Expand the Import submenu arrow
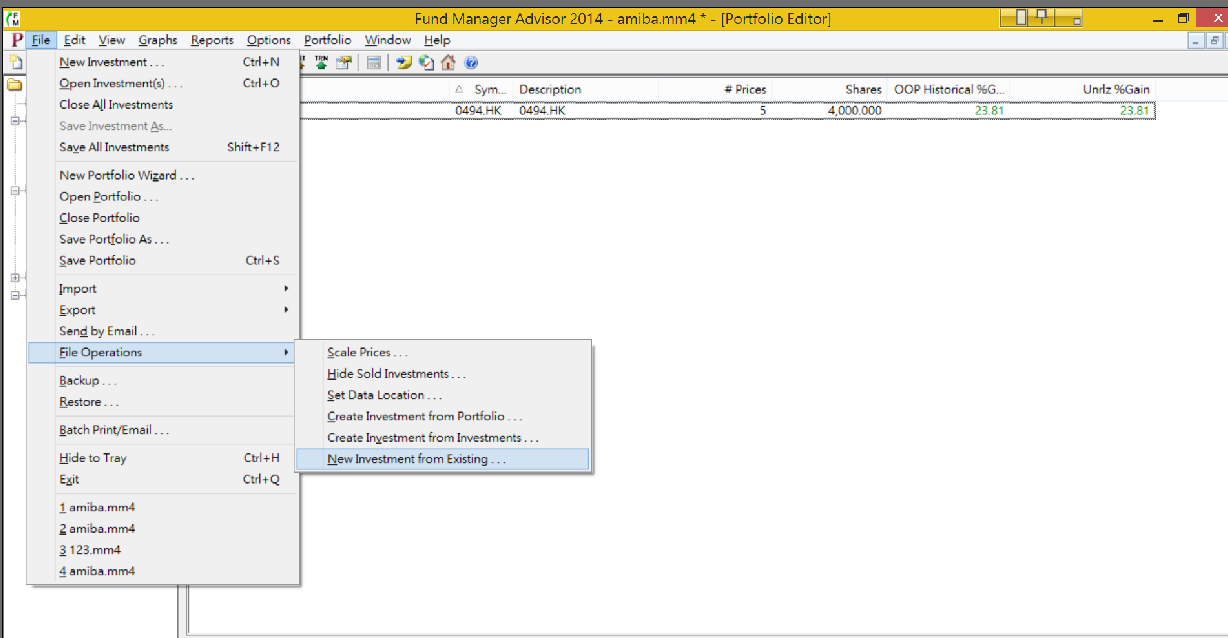The image size is (1228, 638). (x=286, y=289)
